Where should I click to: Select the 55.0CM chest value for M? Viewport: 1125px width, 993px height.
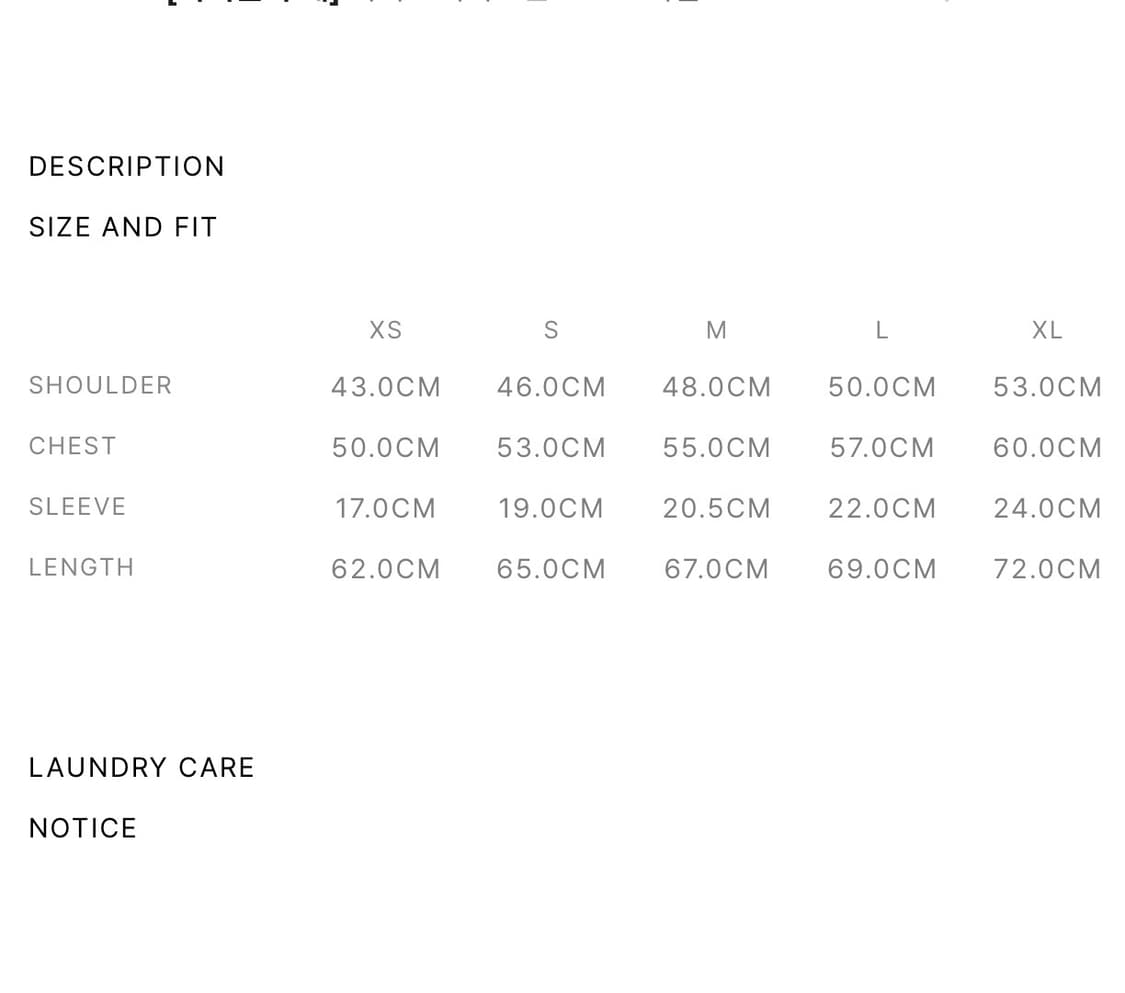click(x=716, y=448)
